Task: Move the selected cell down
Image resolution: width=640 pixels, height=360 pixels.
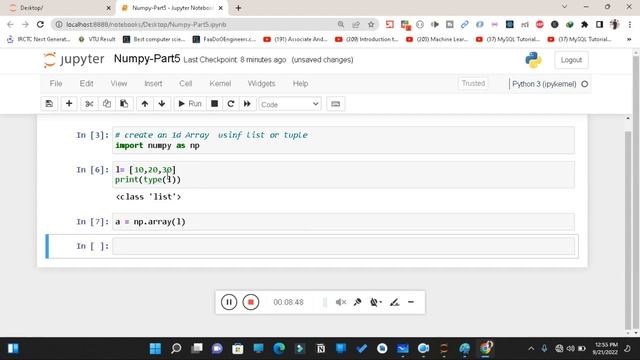Action: click(162, 104)
